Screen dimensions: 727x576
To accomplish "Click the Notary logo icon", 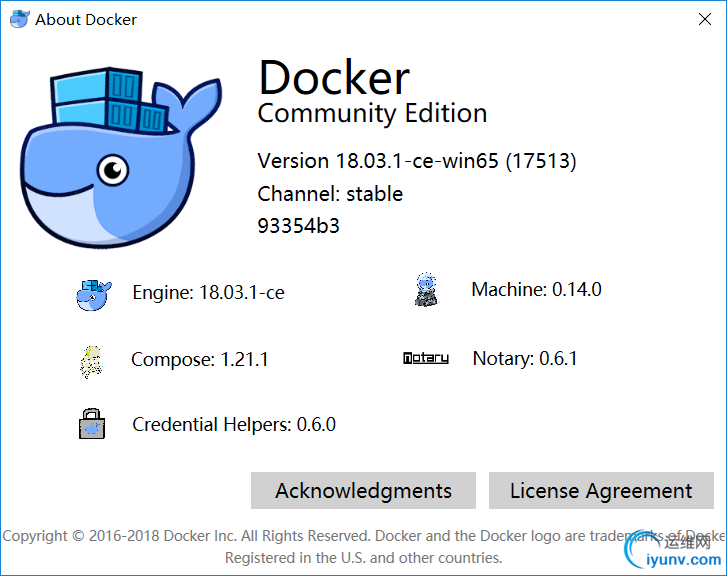I will pyautogui.click(x=426, y=358).
